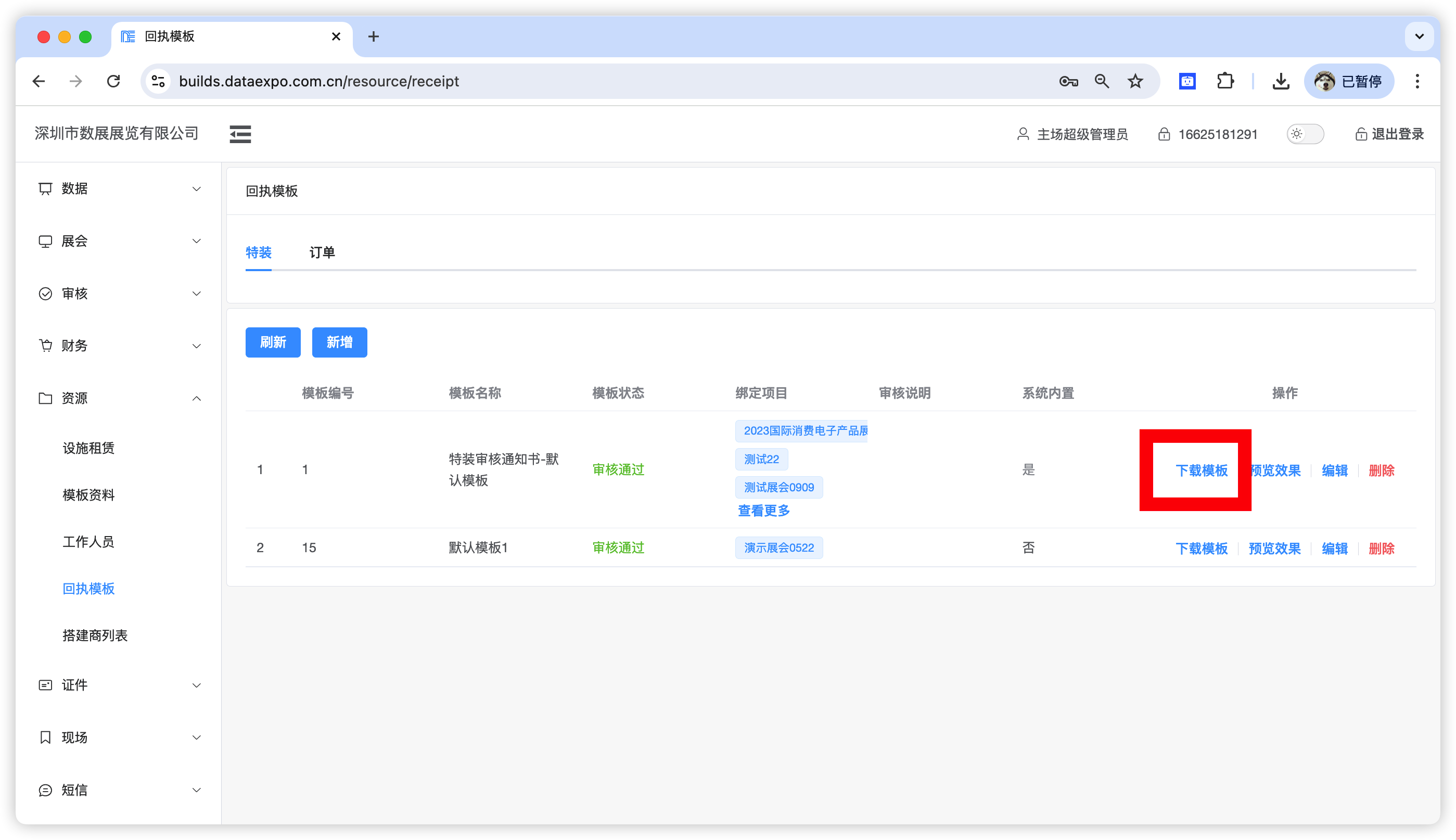Click the 刷新 button
Viewport: 1456px width, 840px height.
tap(273, 342)
